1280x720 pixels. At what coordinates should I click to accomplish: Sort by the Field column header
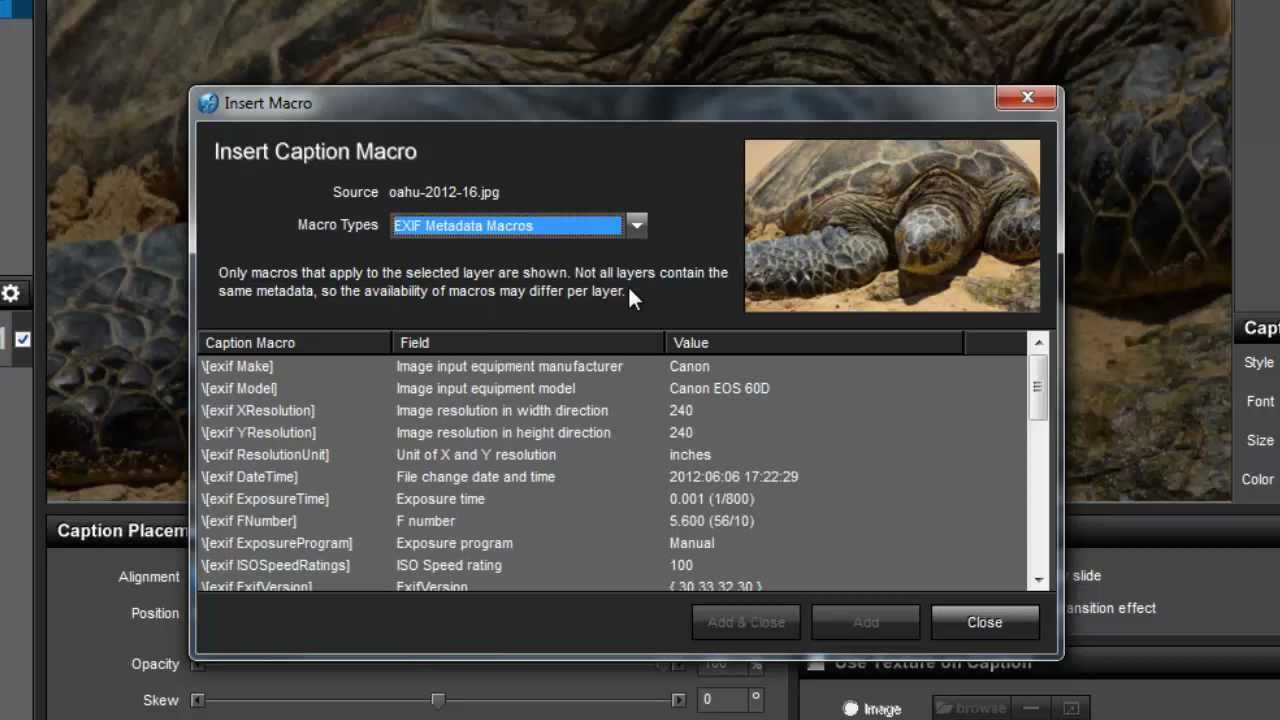click(529, 343)
